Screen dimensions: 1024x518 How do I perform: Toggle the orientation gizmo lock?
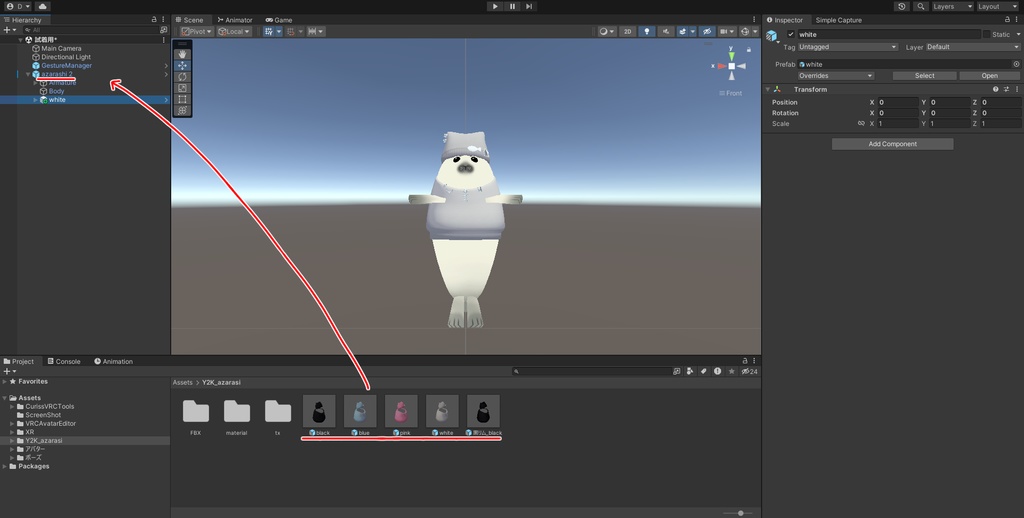[x=748, y=50]
